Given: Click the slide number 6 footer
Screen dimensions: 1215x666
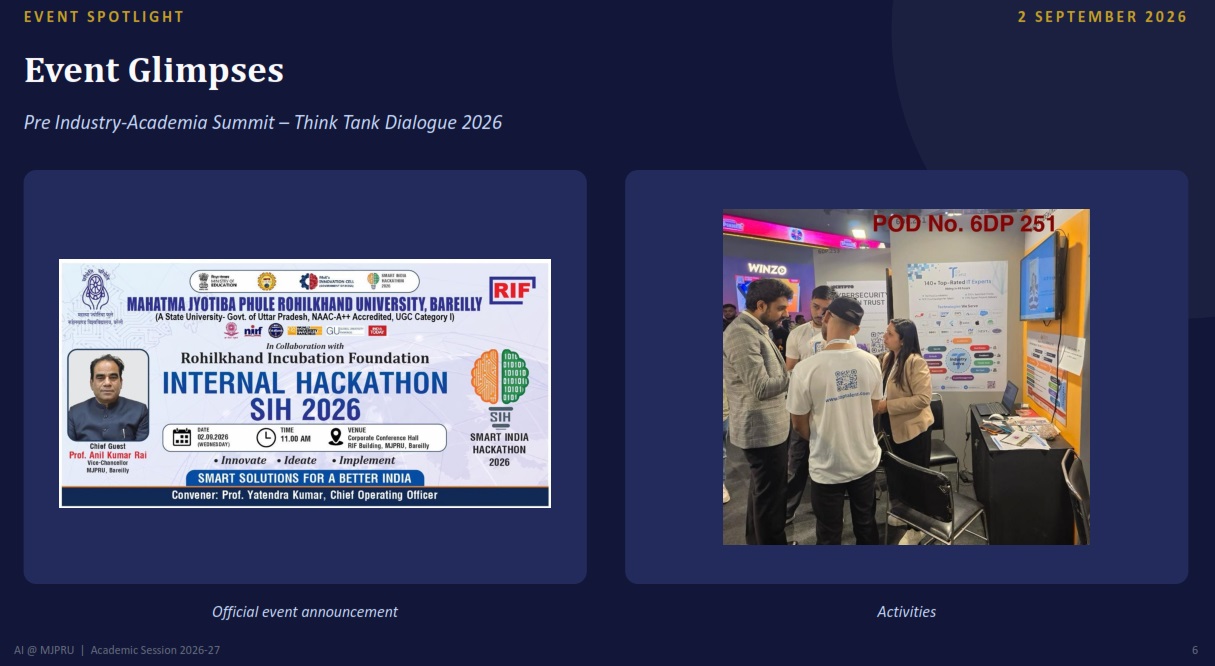Looking at the screenshot, I should coord(1195,650).
